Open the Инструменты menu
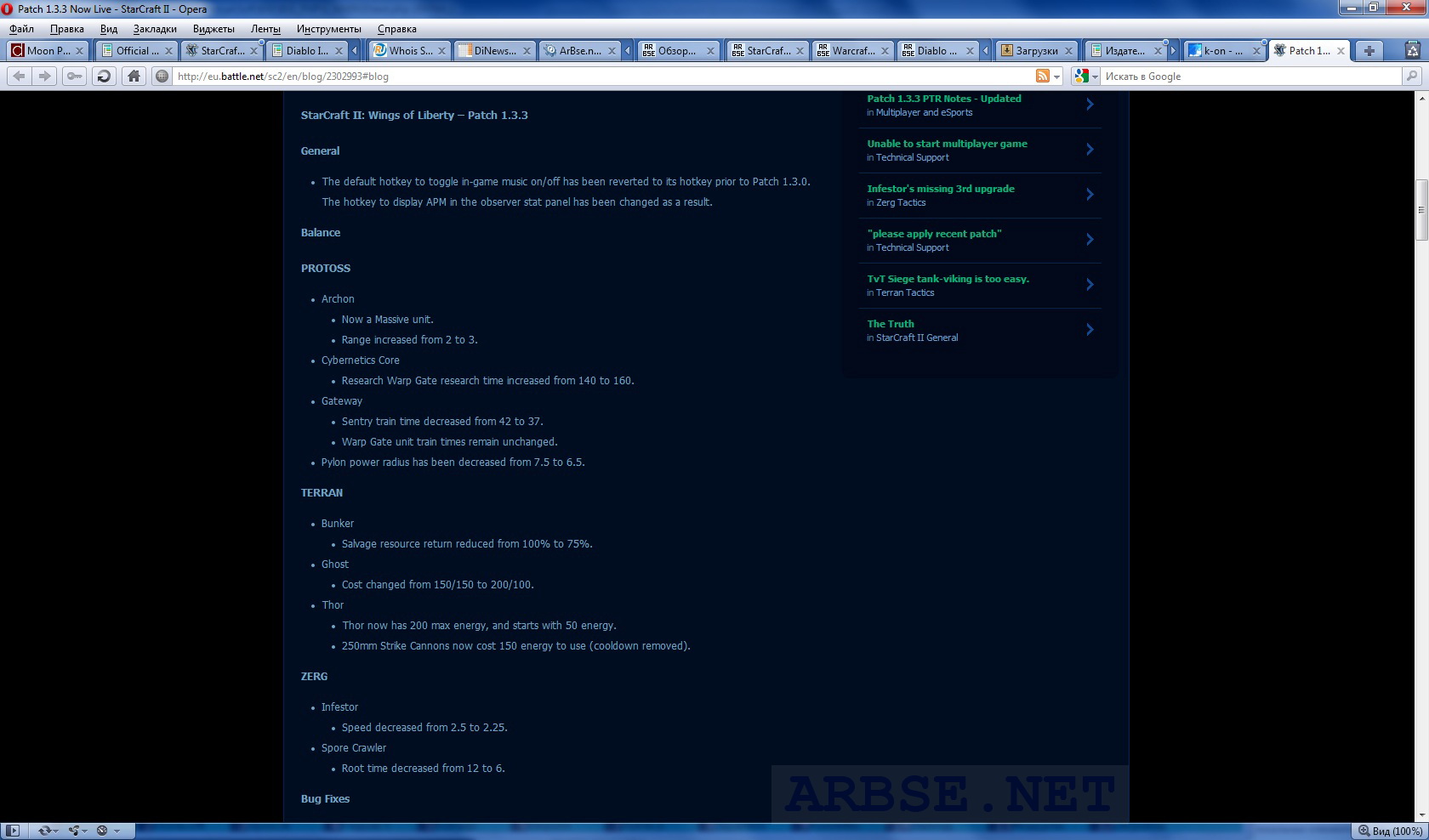1429x840 pixels. click(x=329, y=29)
